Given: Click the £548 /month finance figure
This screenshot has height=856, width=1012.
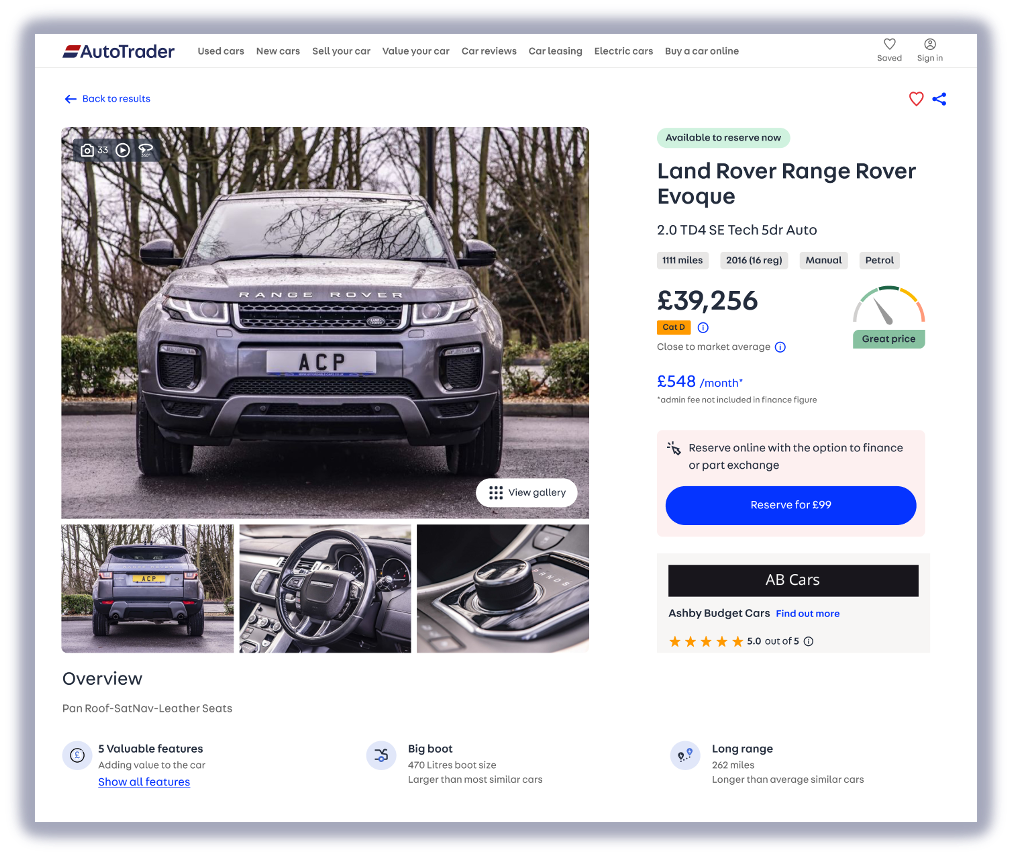Looking at the screenshot, I should pos(700,382).
